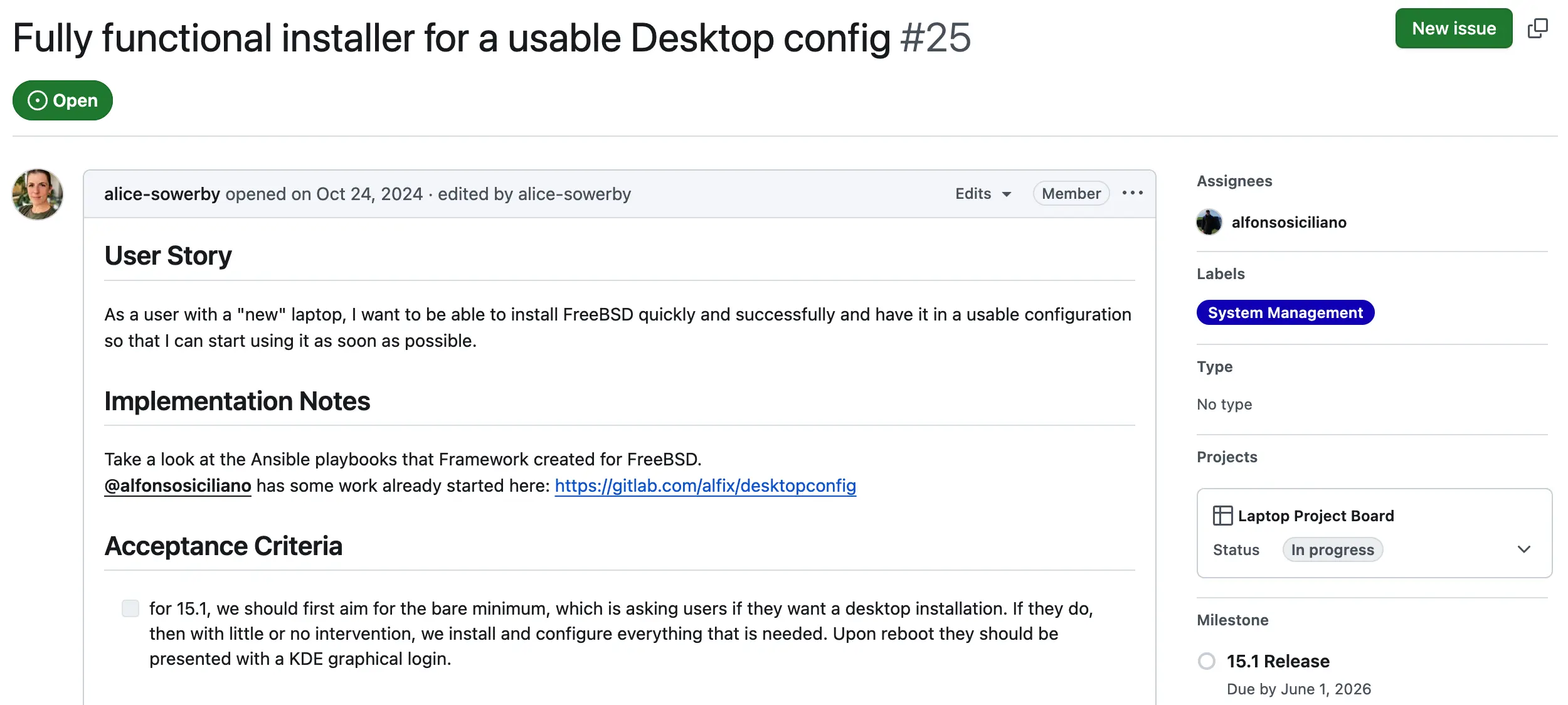Click the Member badge
Screen dimensions: 1568x705
(x=1071, y=194)
